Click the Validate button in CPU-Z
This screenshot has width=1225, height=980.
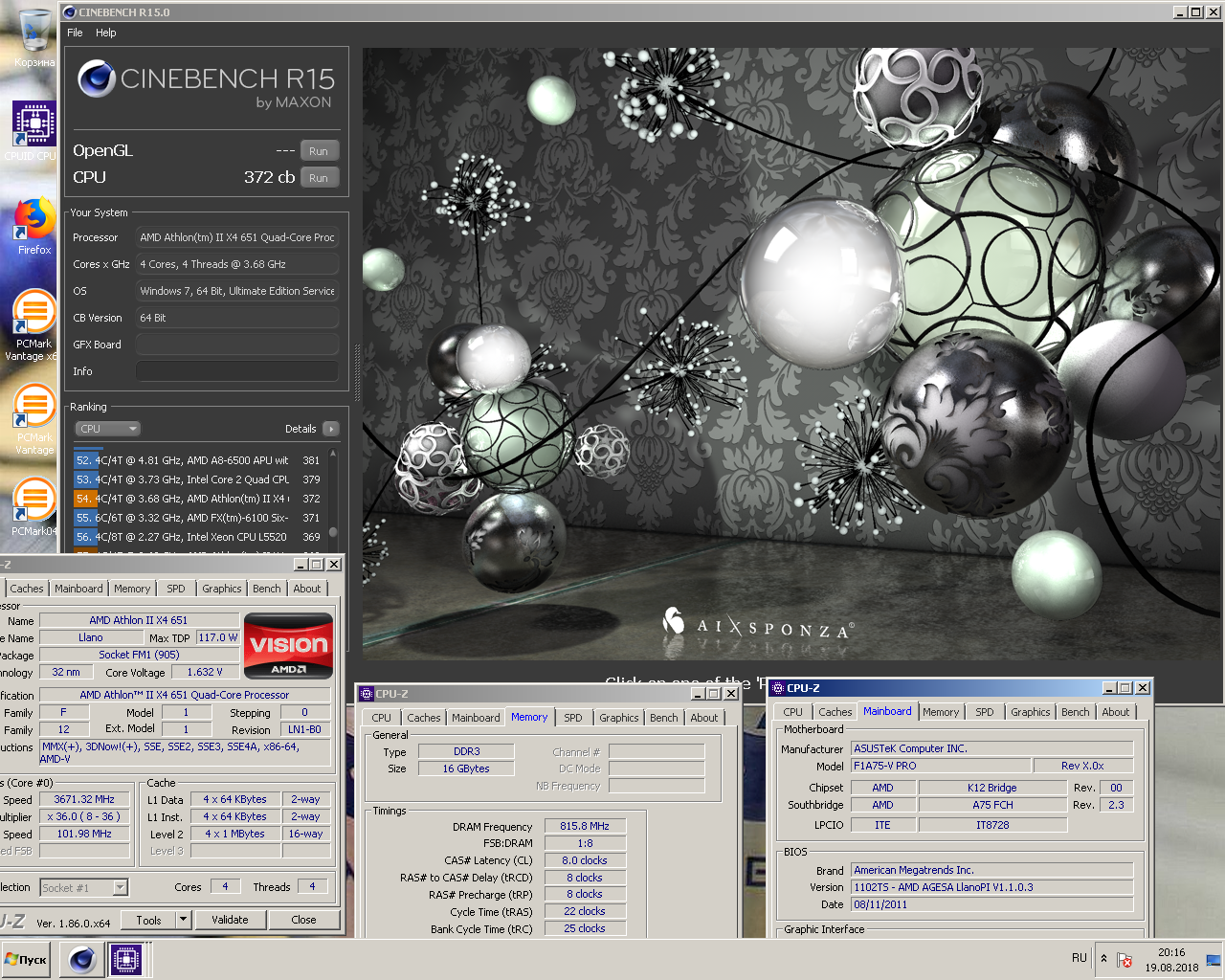coord(230,920)
